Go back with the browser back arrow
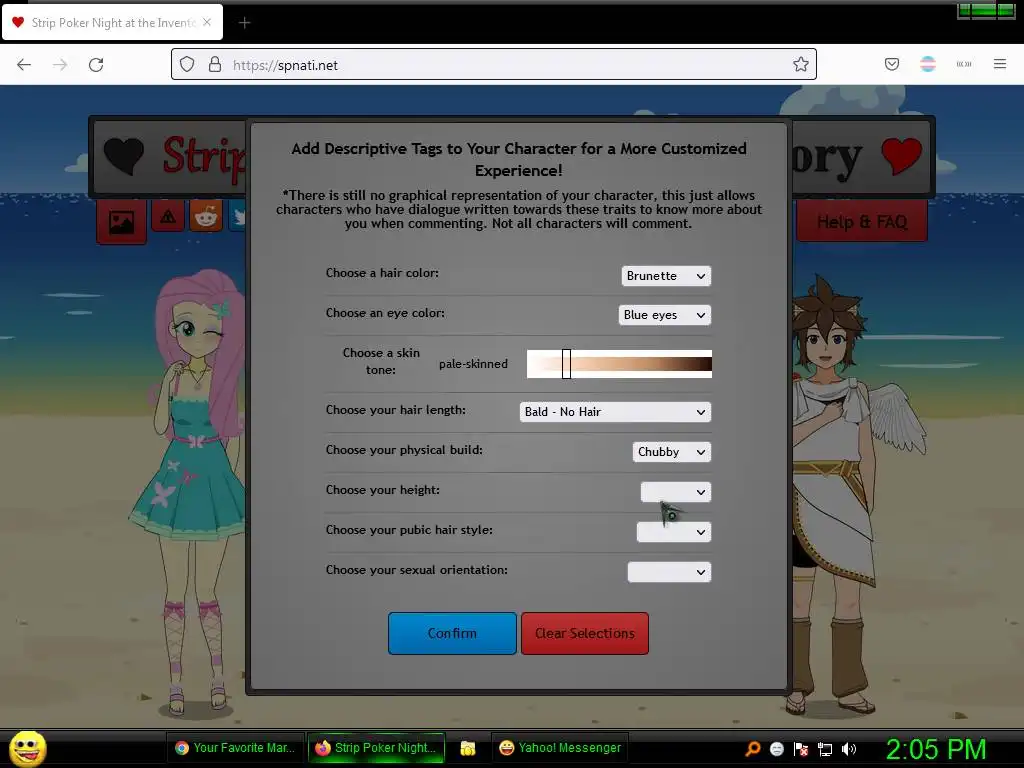The image size is (1024, 768). (x=24, y=65)
